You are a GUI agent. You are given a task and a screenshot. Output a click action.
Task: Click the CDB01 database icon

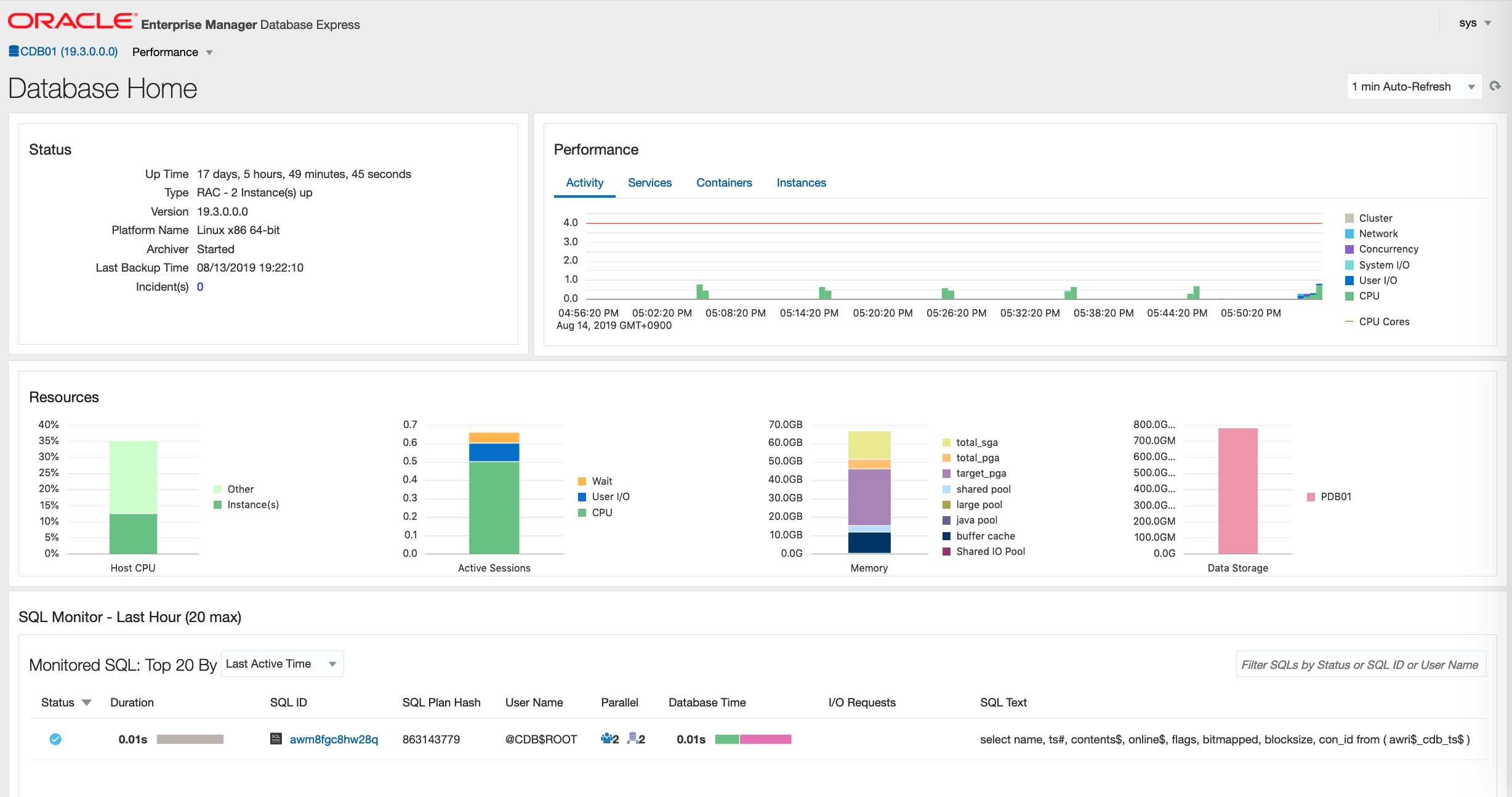tap(14, 51)
